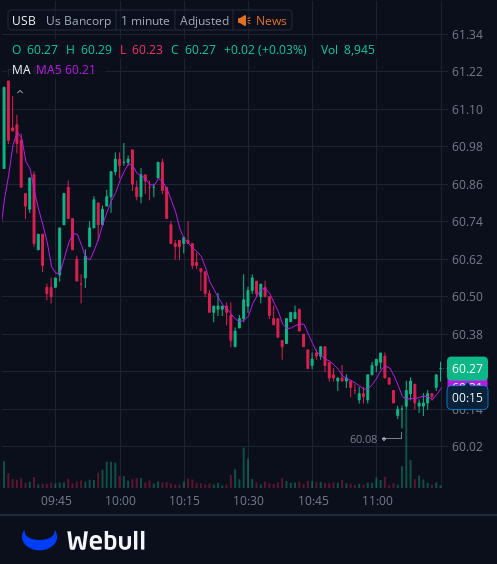Click the MA indicator label
This screenshot has width=497, height=564.
21,70
